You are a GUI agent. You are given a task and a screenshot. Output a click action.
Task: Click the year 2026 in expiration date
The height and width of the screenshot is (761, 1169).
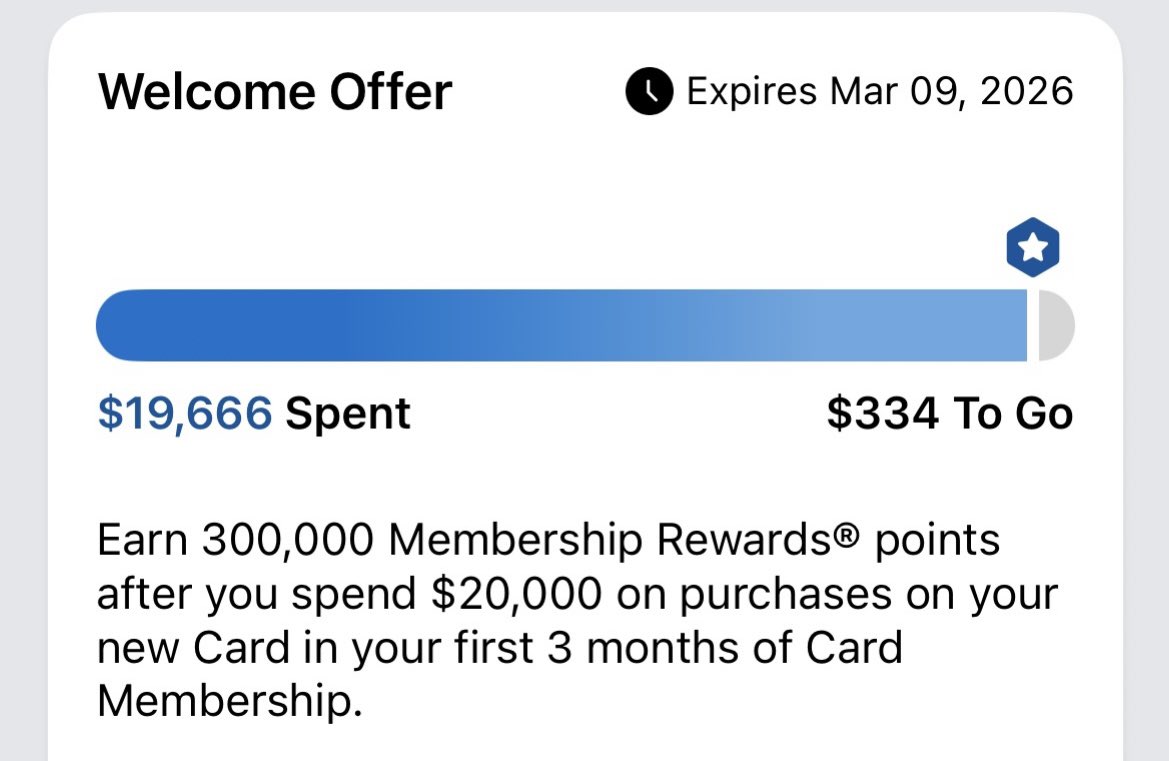pyautogui.click(x=1027, y=92)
